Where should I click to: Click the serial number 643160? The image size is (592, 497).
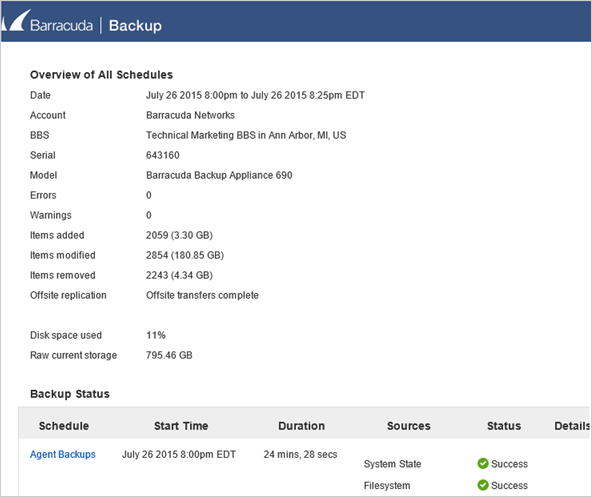(x=162, y=155)
